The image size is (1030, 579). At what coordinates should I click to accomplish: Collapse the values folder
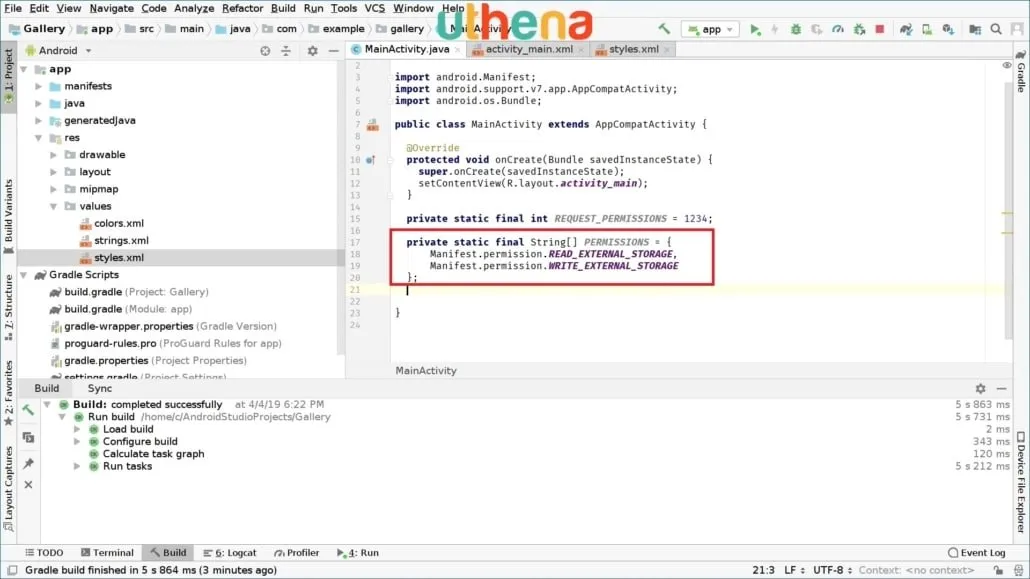coord(54,206)
